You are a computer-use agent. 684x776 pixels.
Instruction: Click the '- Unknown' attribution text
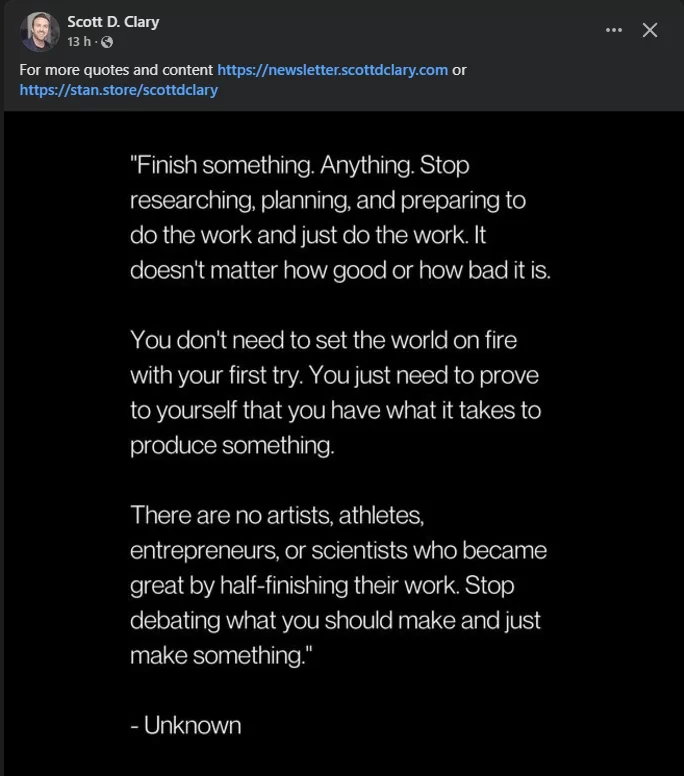click(x=186, y=726)
